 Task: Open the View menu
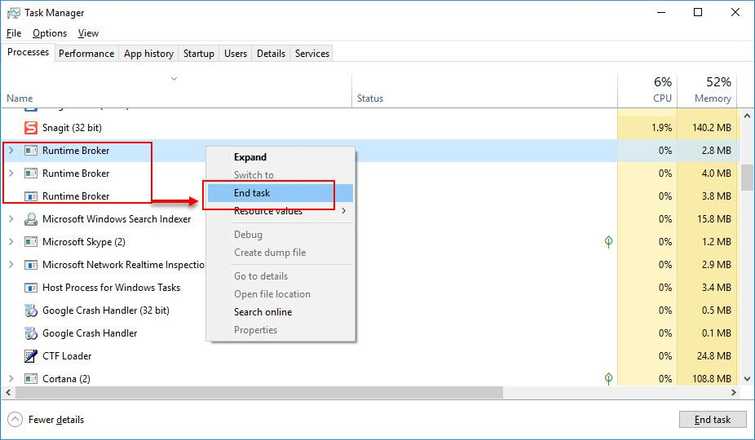click(88, 33)
